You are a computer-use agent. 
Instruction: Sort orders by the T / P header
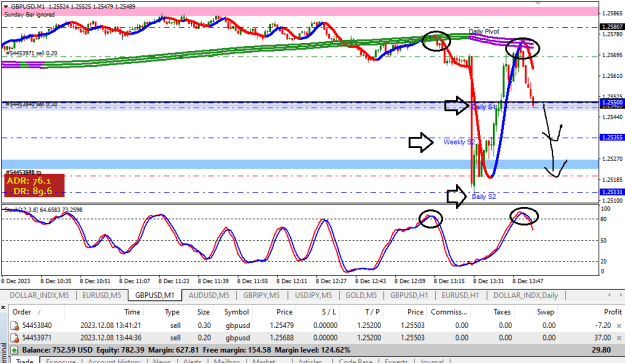click(372, 312)
